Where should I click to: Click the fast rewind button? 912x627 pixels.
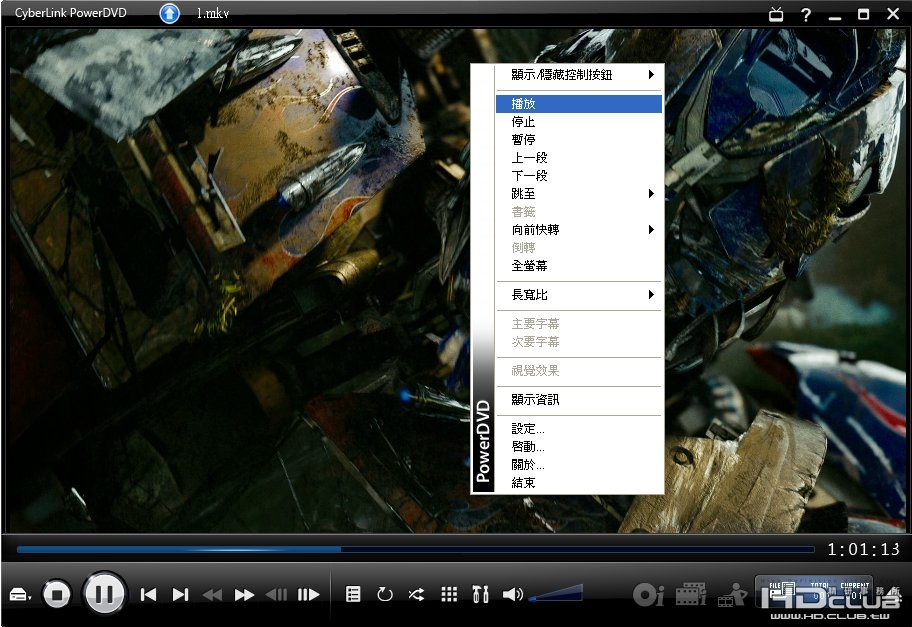pos(212,595)
